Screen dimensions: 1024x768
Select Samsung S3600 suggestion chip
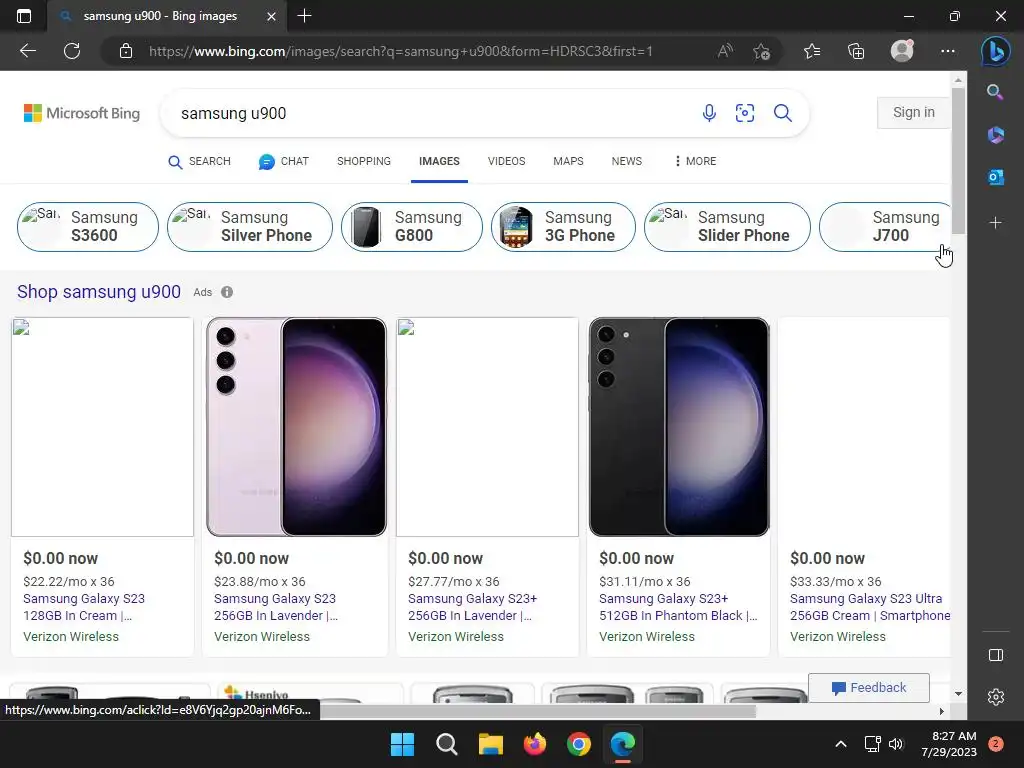click(x=88, y=227)
